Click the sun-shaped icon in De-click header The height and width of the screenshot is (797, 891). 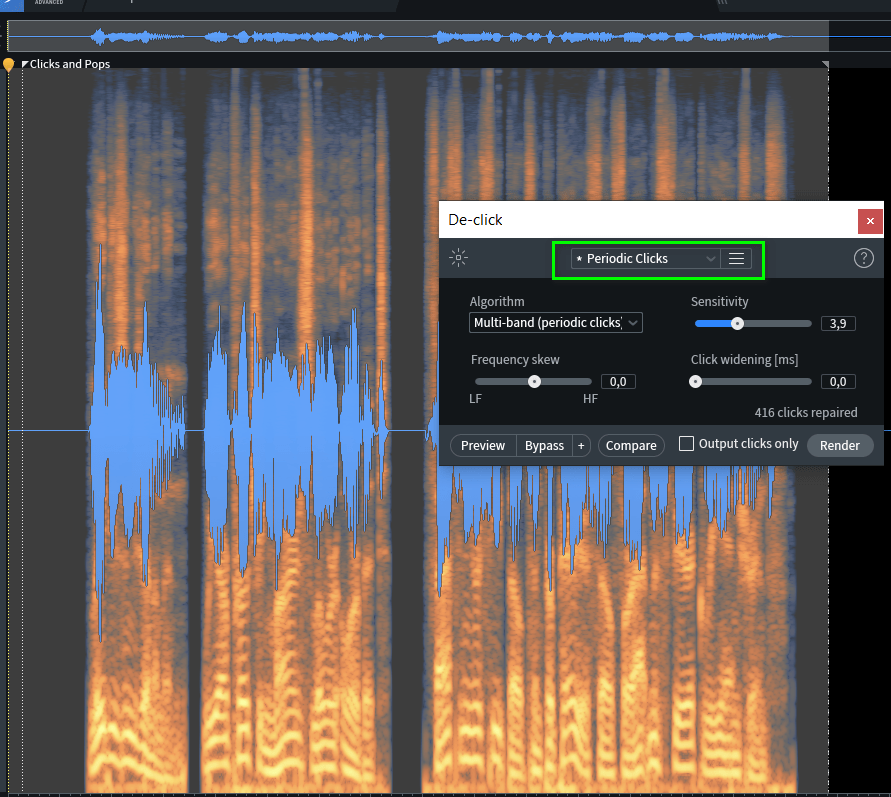(x=458, y=258)
